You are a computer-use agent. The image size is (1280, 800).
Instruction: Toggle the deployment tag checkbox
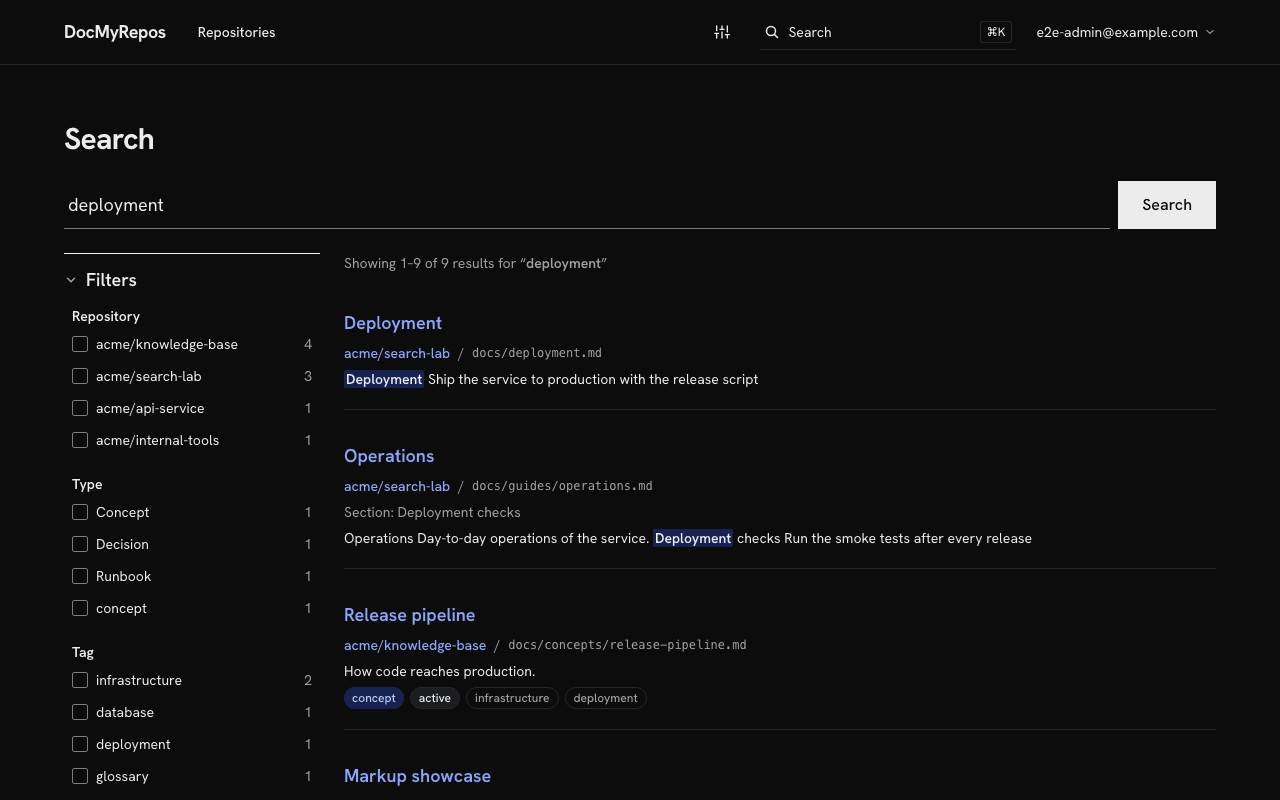point(80,744)
